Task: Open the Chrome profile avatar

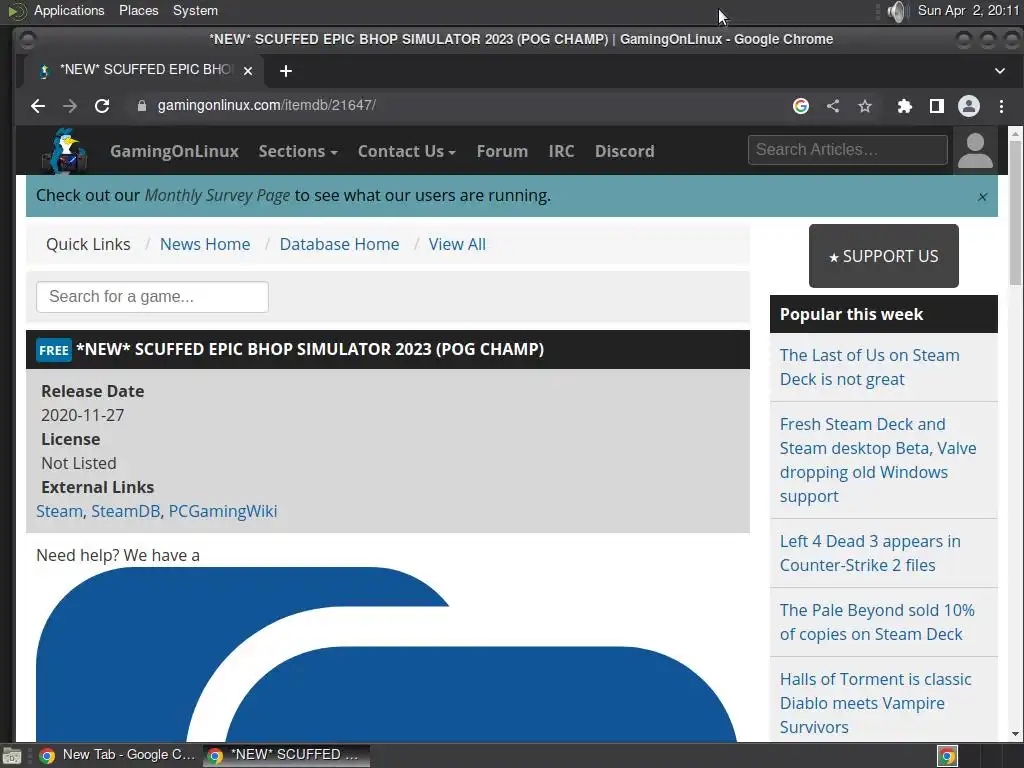Action: [969, 106]
